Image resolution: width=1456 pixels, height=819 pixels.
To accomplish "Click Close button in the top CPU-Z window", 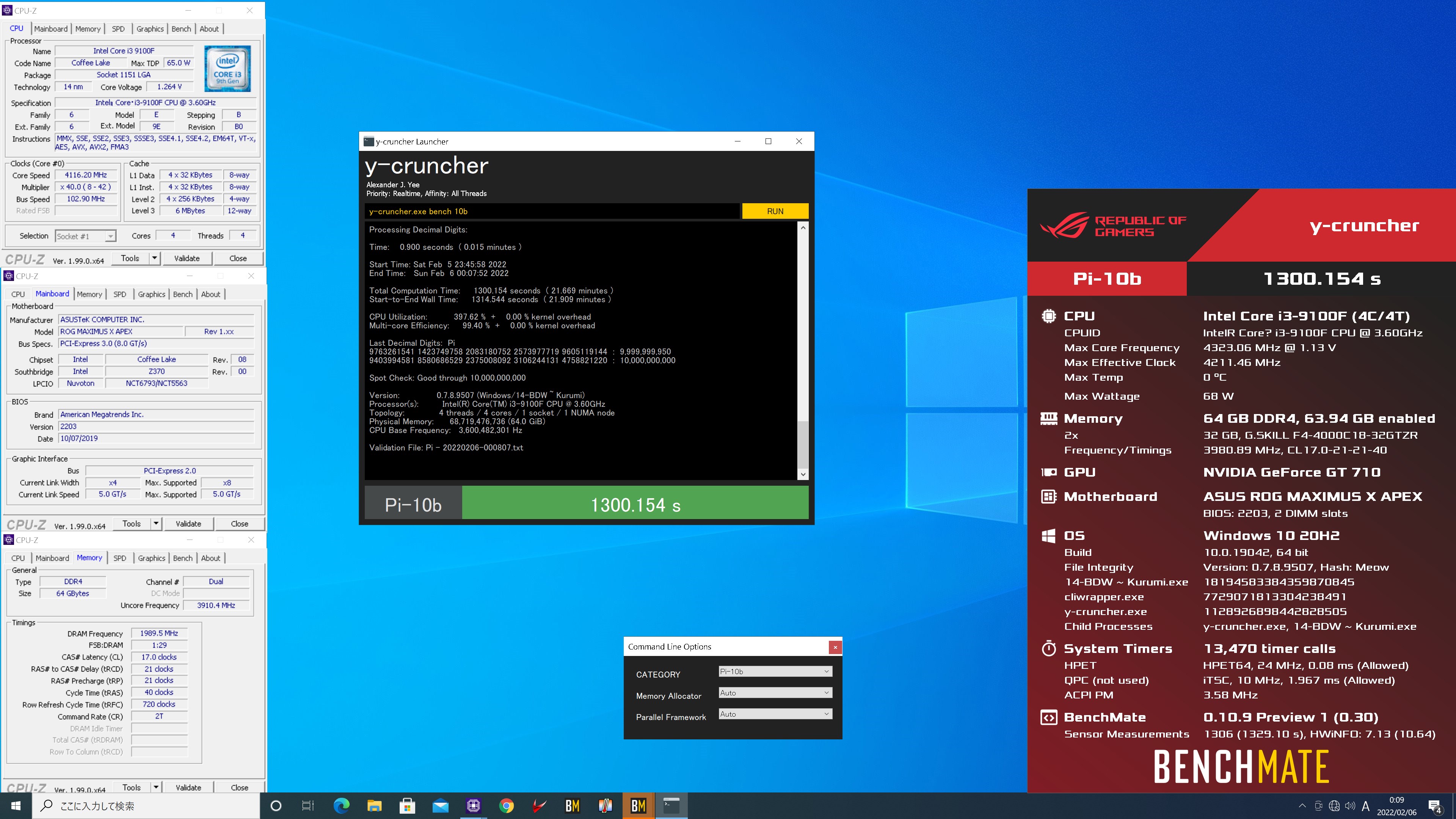I will (x=238, y=258).
